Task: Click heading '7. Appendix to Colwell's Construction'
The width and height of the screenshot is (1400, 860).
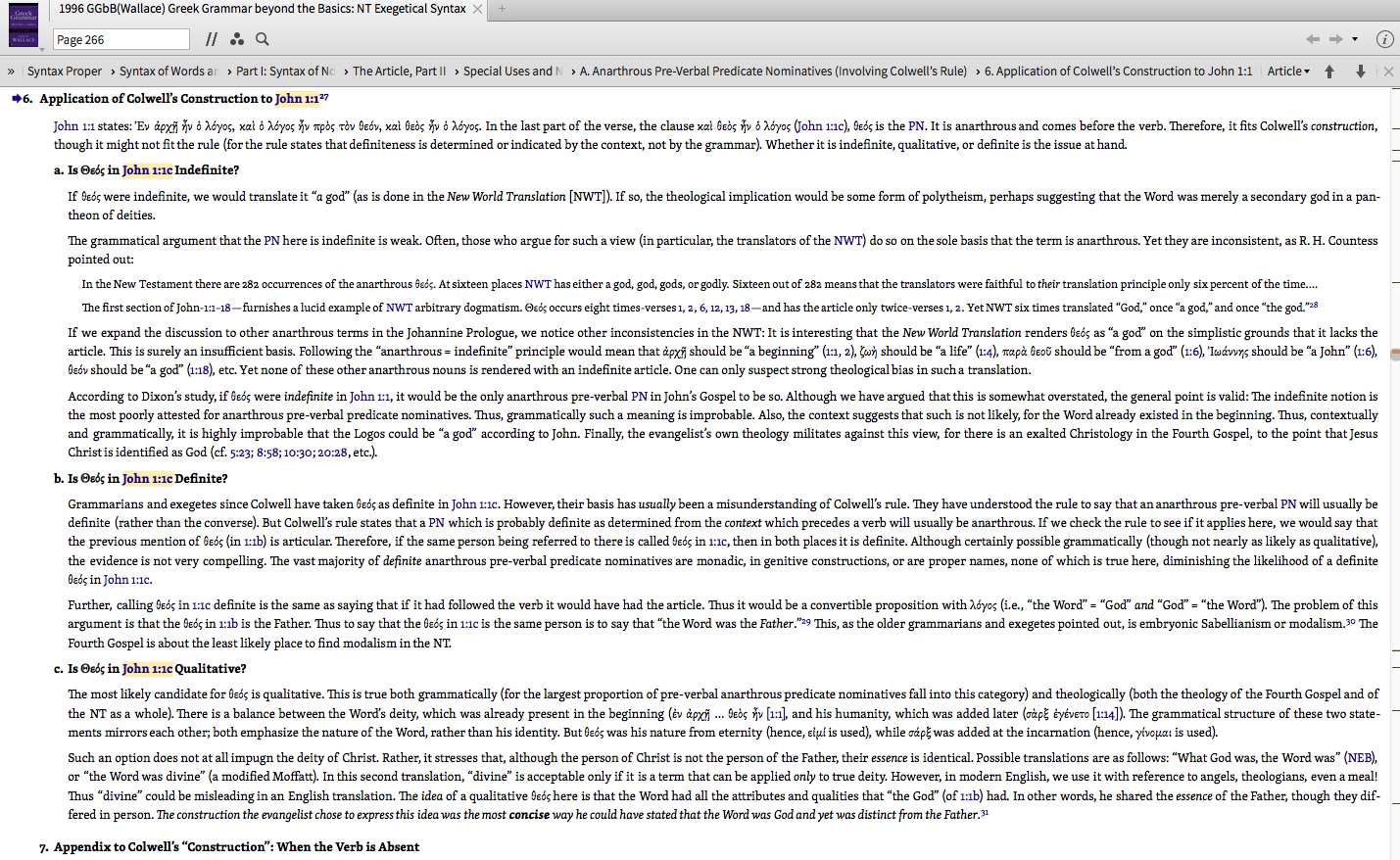Action: pyautogui.click(x=229, y=847)
